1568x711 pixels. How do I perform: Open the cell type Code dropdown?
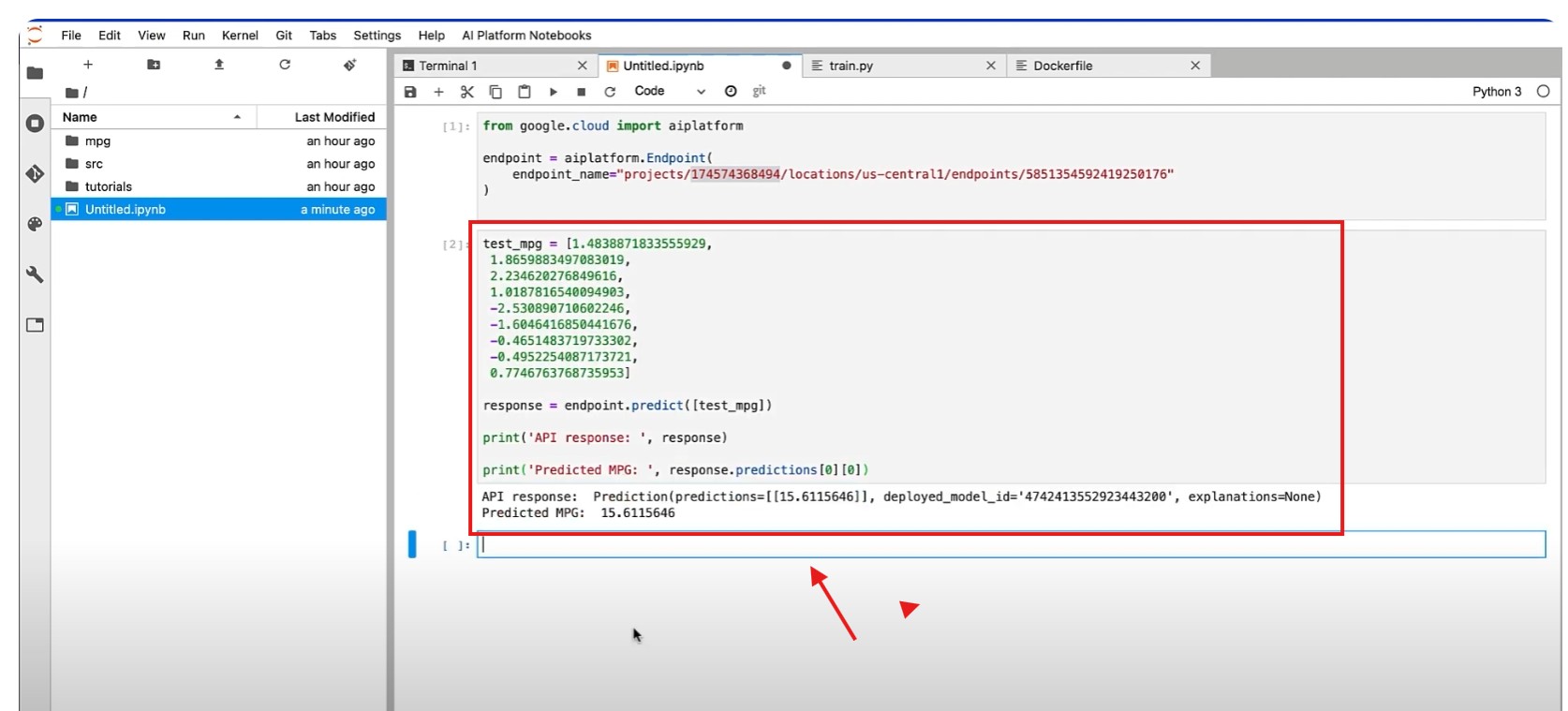(x=669, y=92)
